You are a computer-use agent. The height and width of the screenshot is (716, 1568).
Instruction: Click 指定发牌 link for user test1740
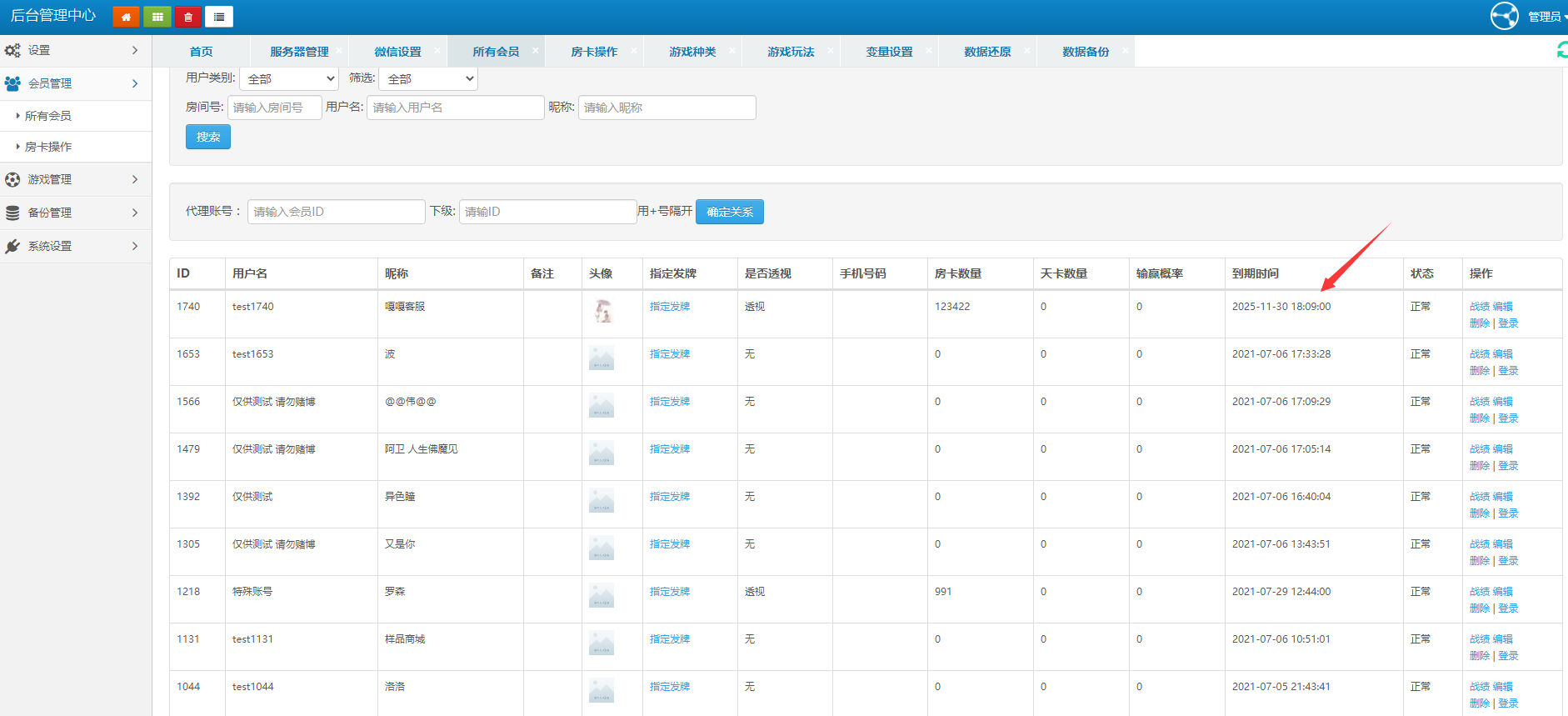pos(670,307)
